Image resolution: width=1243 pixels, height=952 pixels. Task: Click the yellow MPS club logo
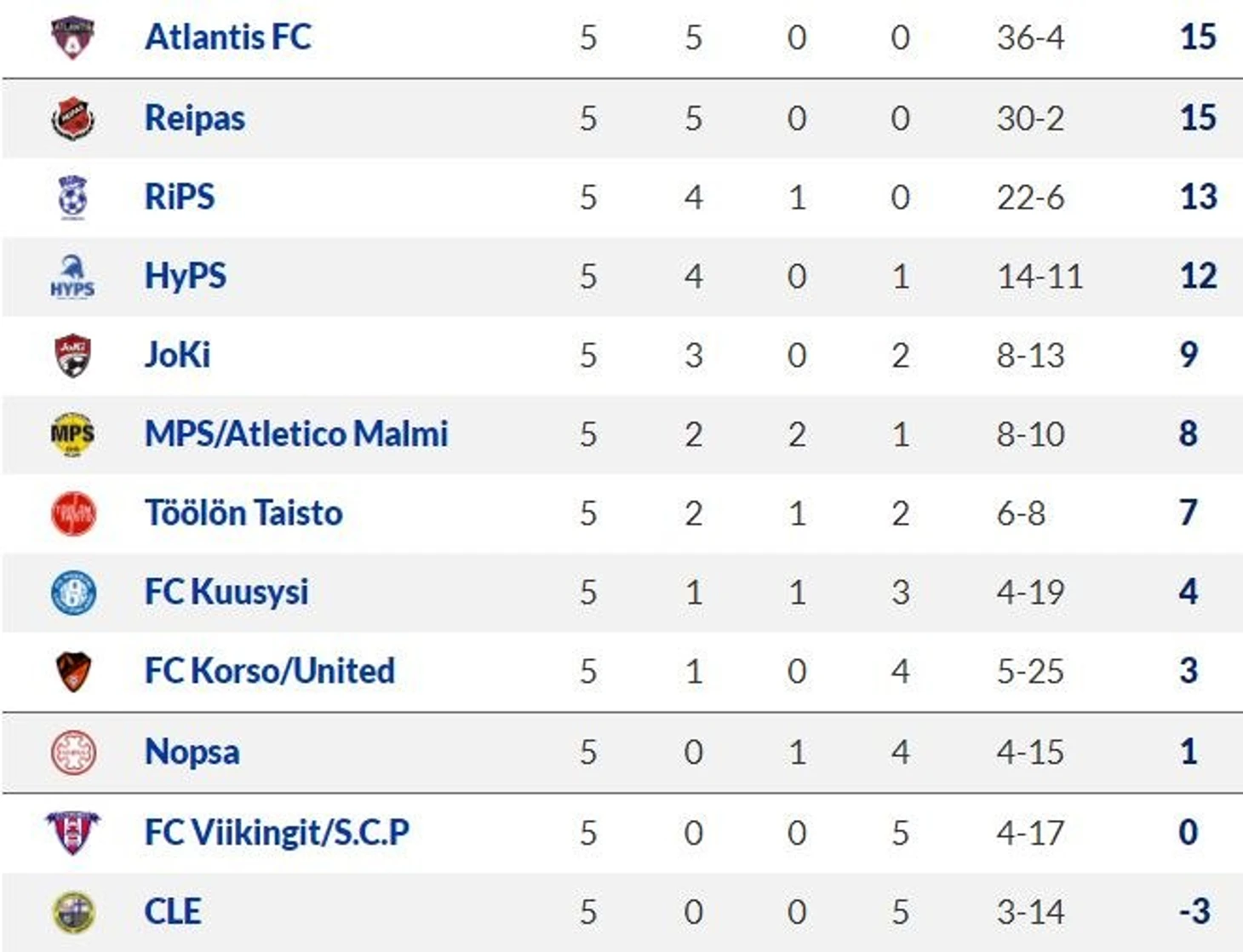click(x=72, y=434)
